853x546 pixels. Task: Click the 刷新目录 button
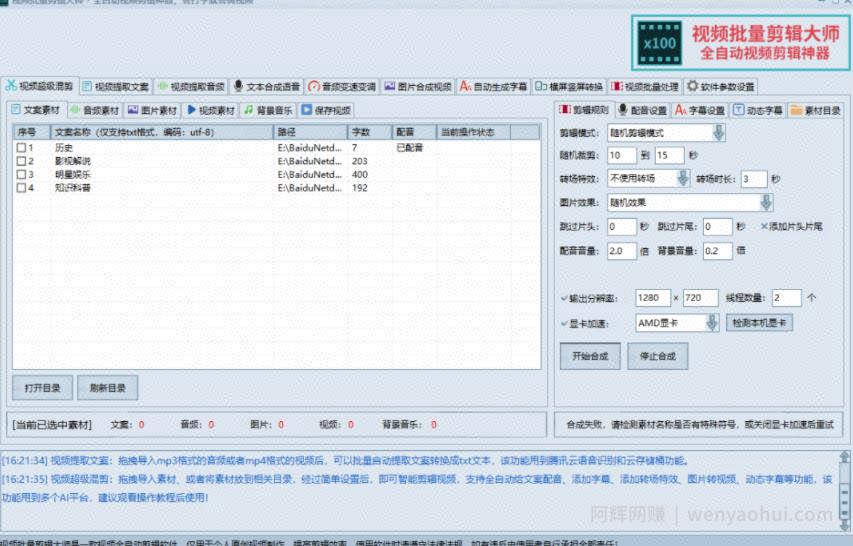(x=108, y=388)
